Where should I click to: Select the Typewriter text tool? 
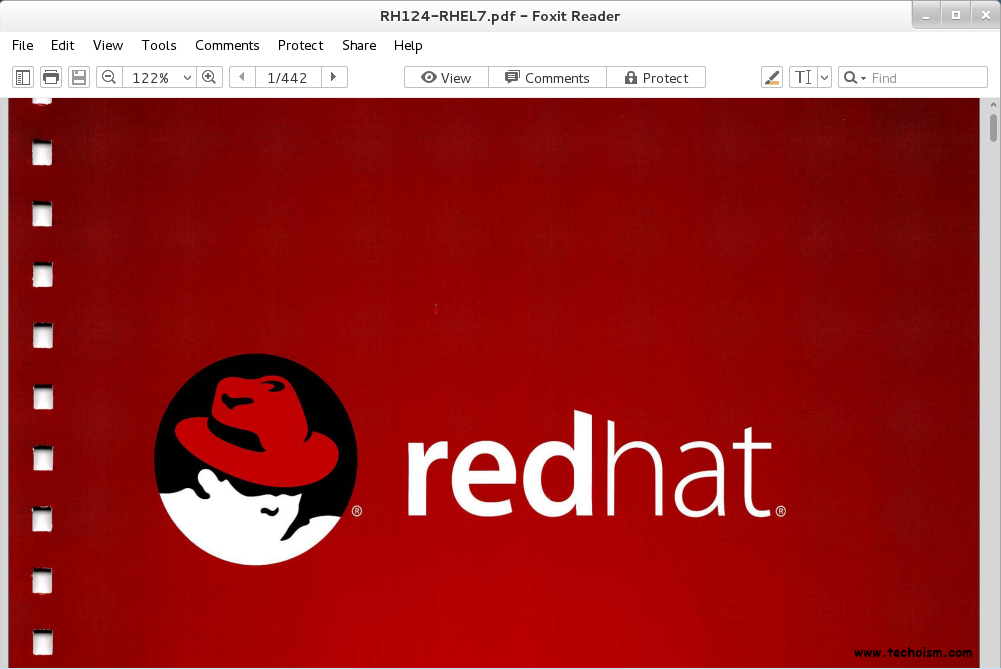[803, 77]
